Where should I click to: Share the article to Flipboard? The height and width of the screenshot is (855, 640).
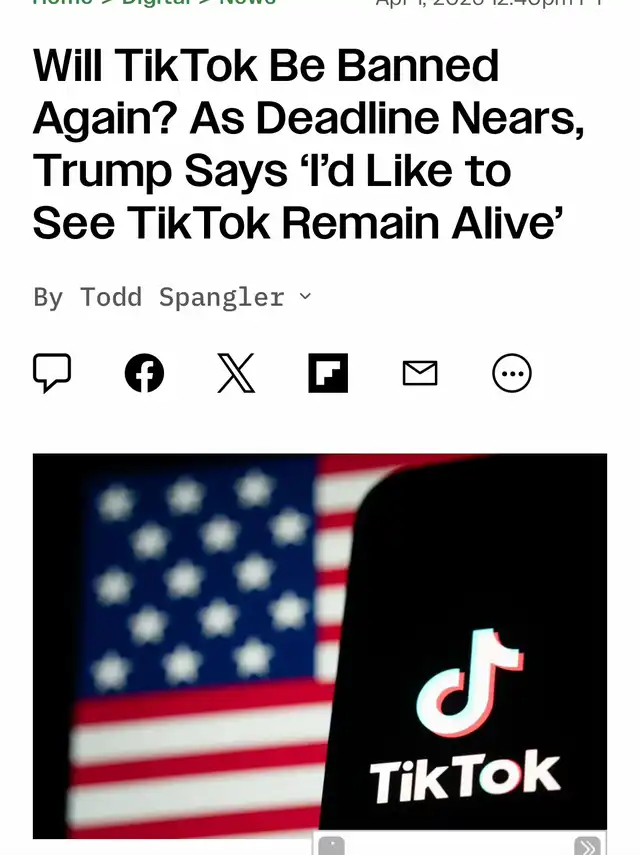click(x=328, y=373)
